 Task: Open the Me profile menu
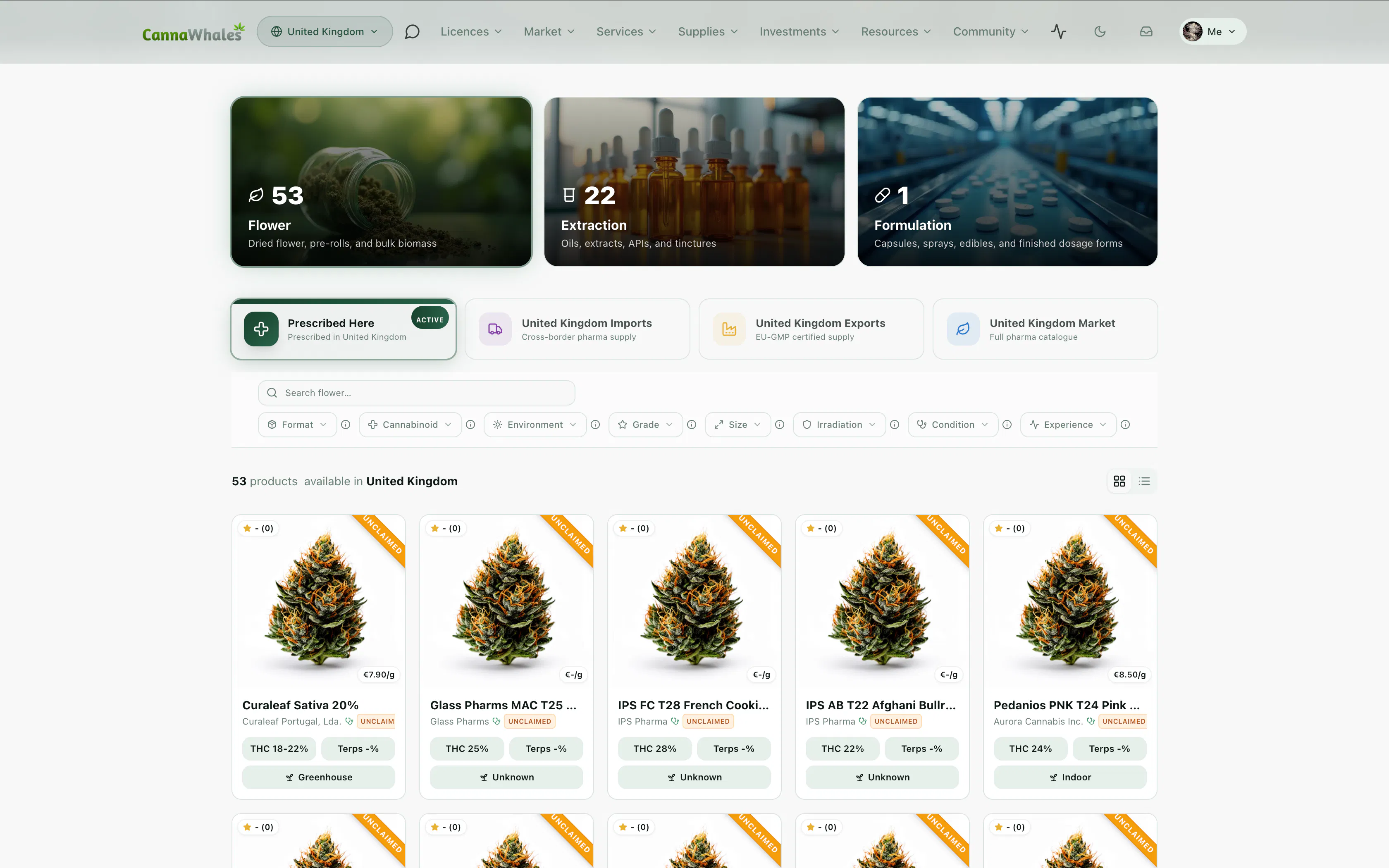tap(1213, 31)
